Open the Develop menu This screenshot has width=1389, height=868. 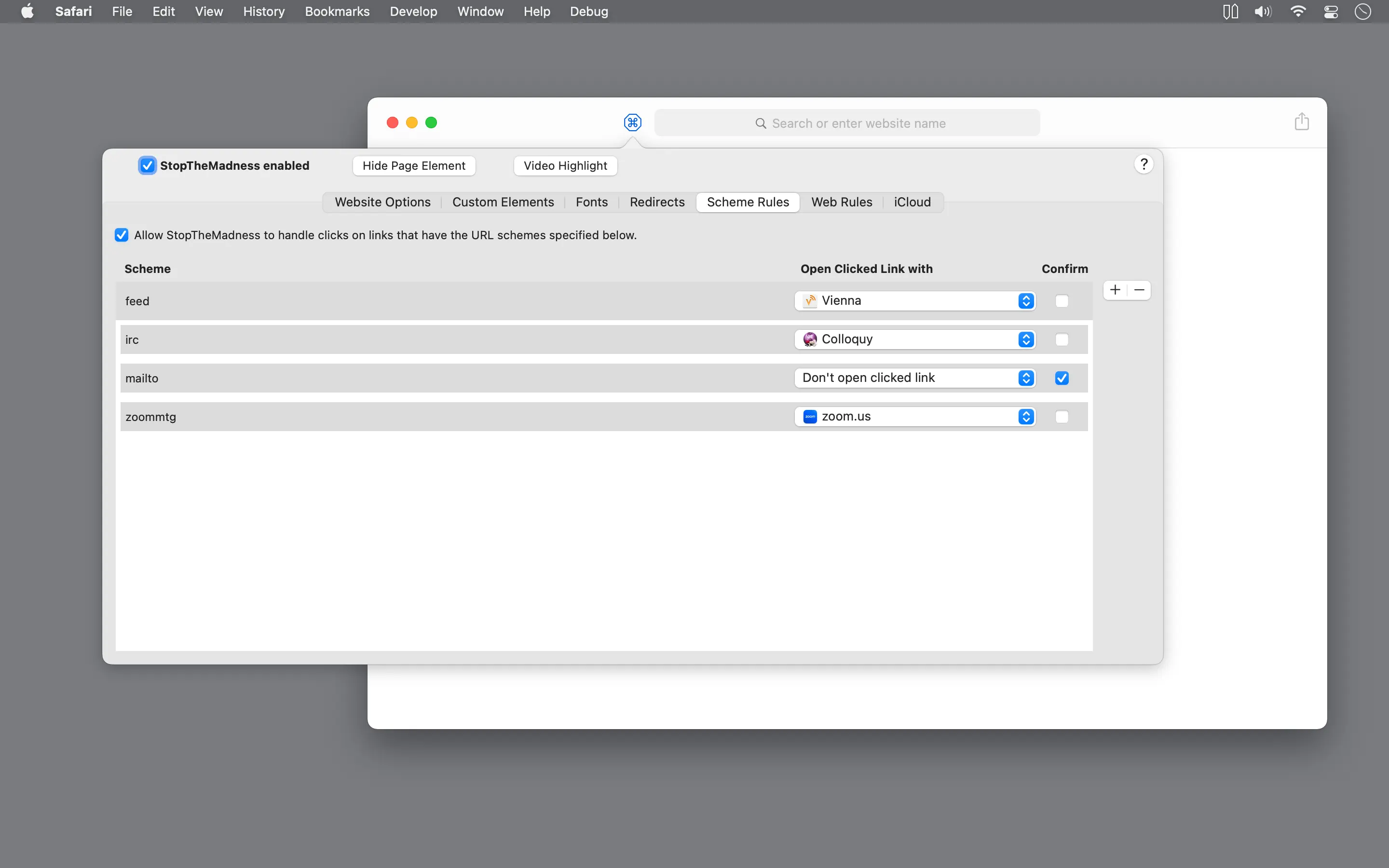click(x=413, y=12)
